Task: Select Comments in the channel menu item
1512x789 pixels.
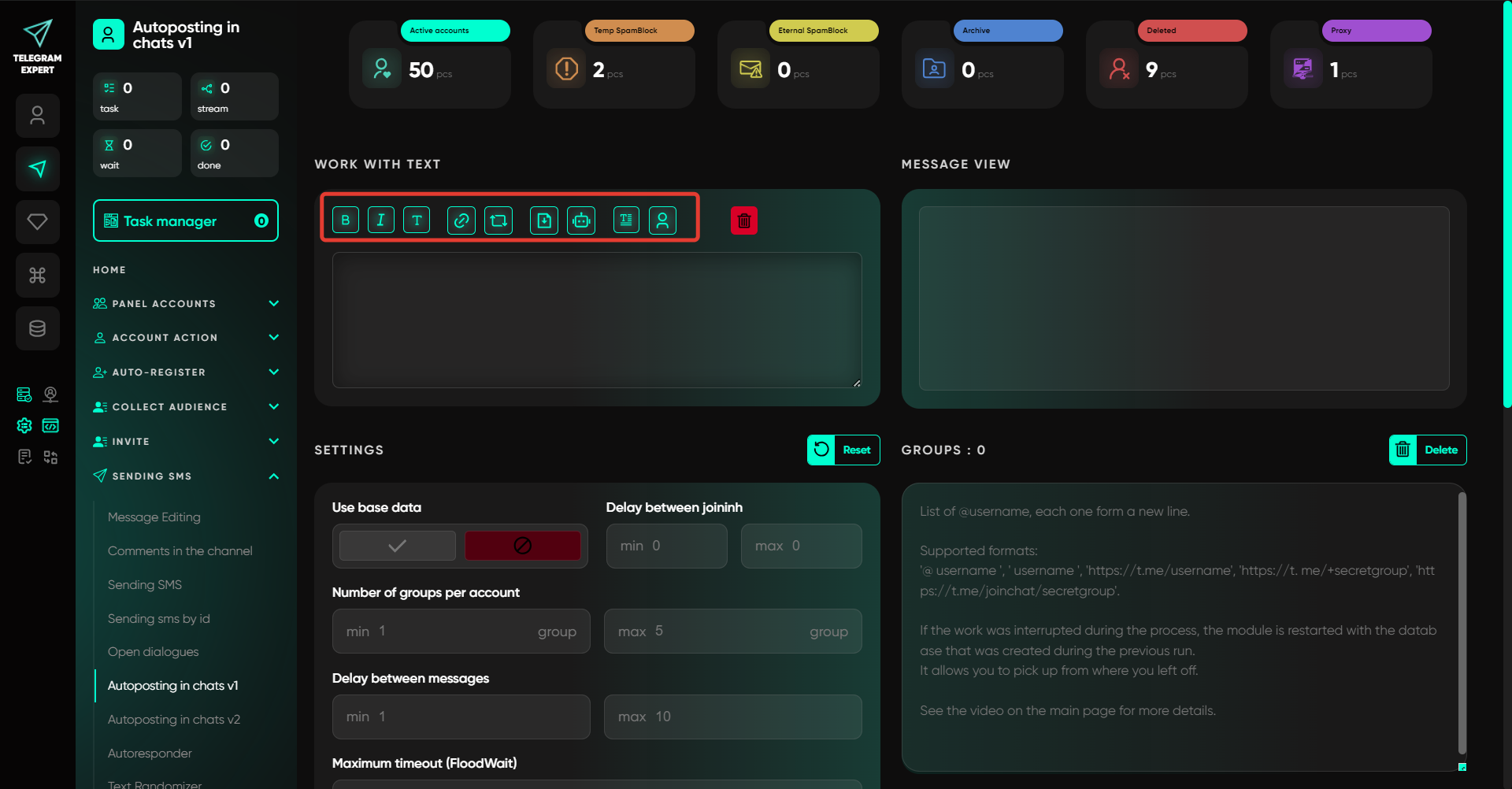Action: coord(180,551)
